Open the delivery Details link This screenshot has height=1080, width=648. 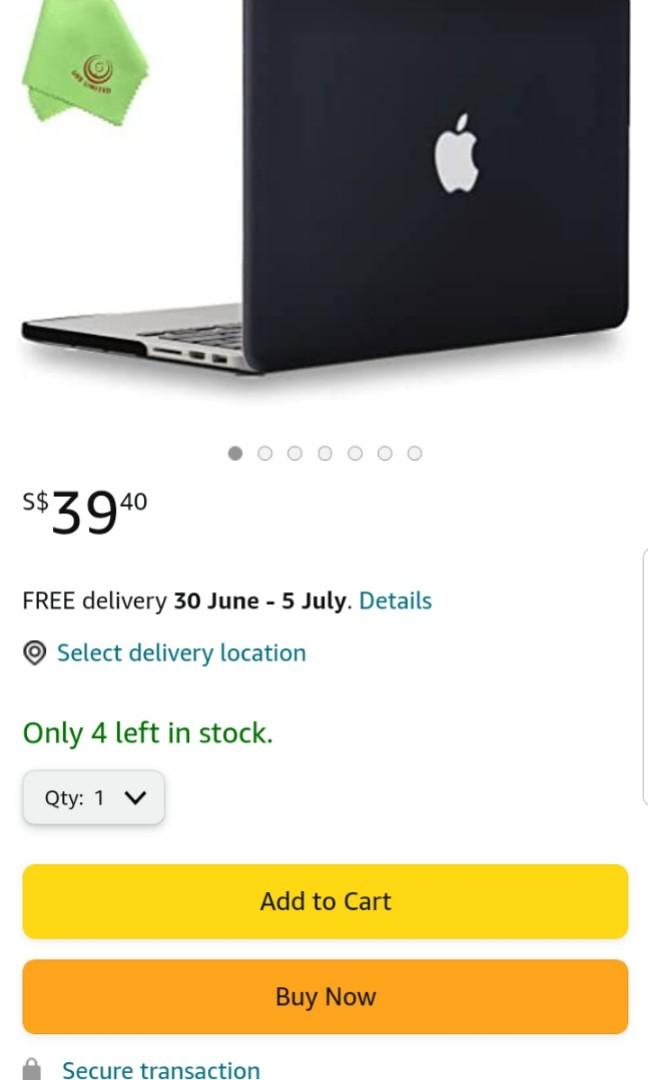[395, 601]
